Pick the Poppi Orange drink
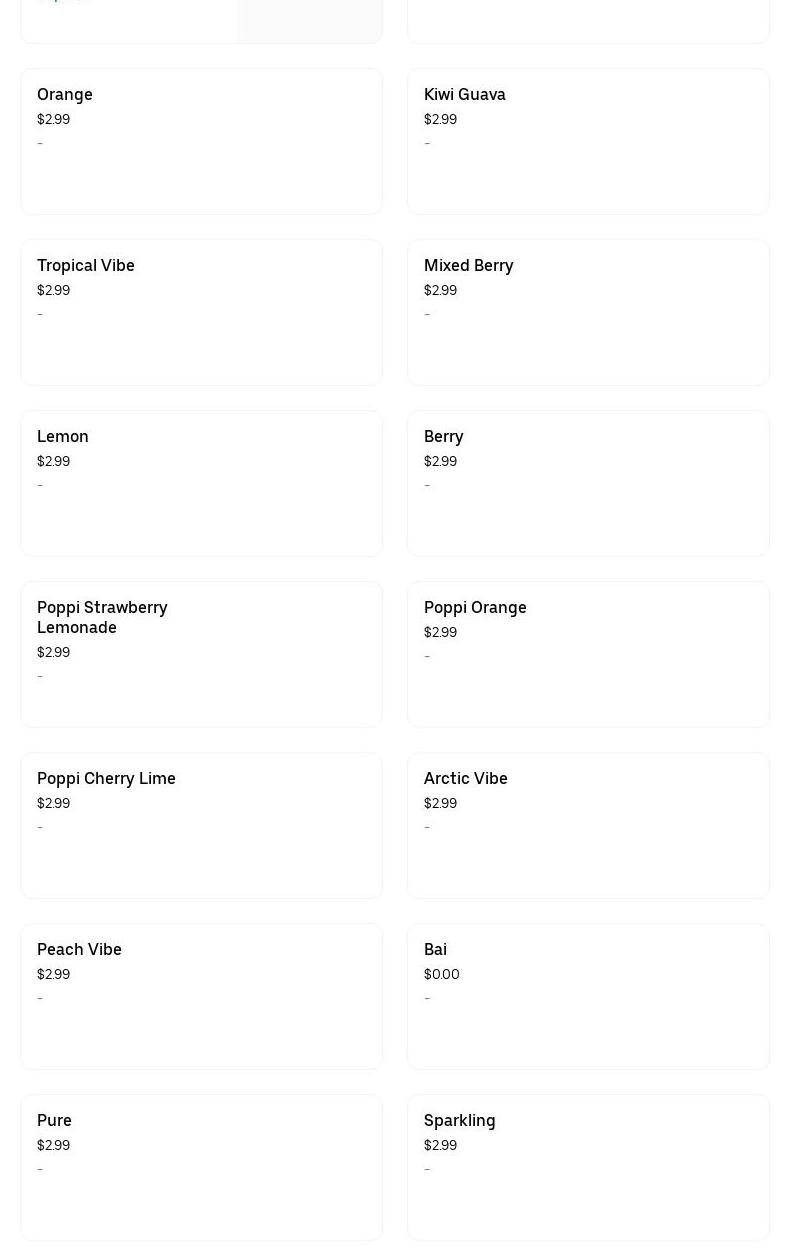Screen dimensions: 804x1260 click(x=588, y=654)
